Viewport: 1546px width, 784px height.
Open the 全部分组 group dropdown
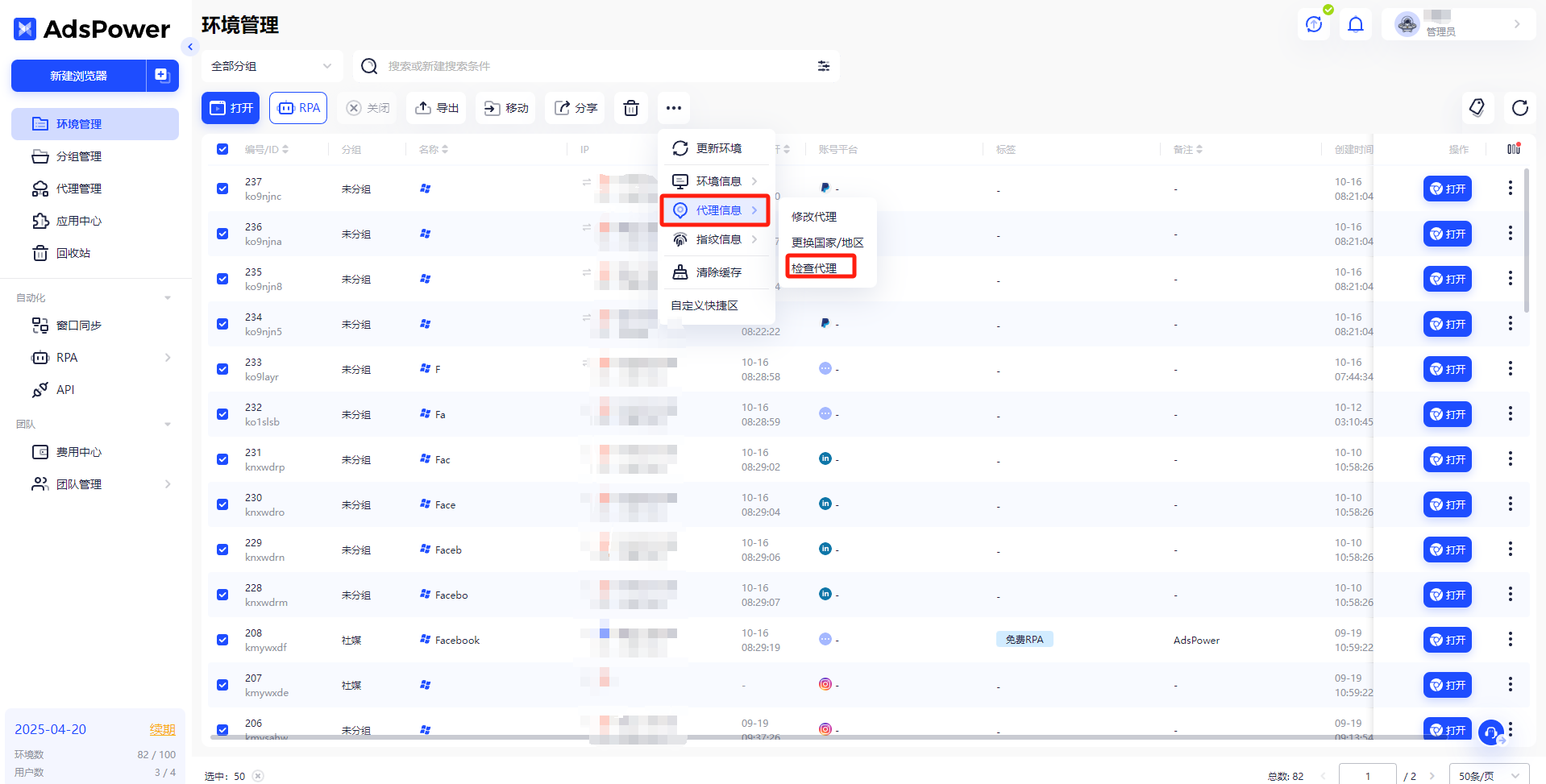coord(272,66)
